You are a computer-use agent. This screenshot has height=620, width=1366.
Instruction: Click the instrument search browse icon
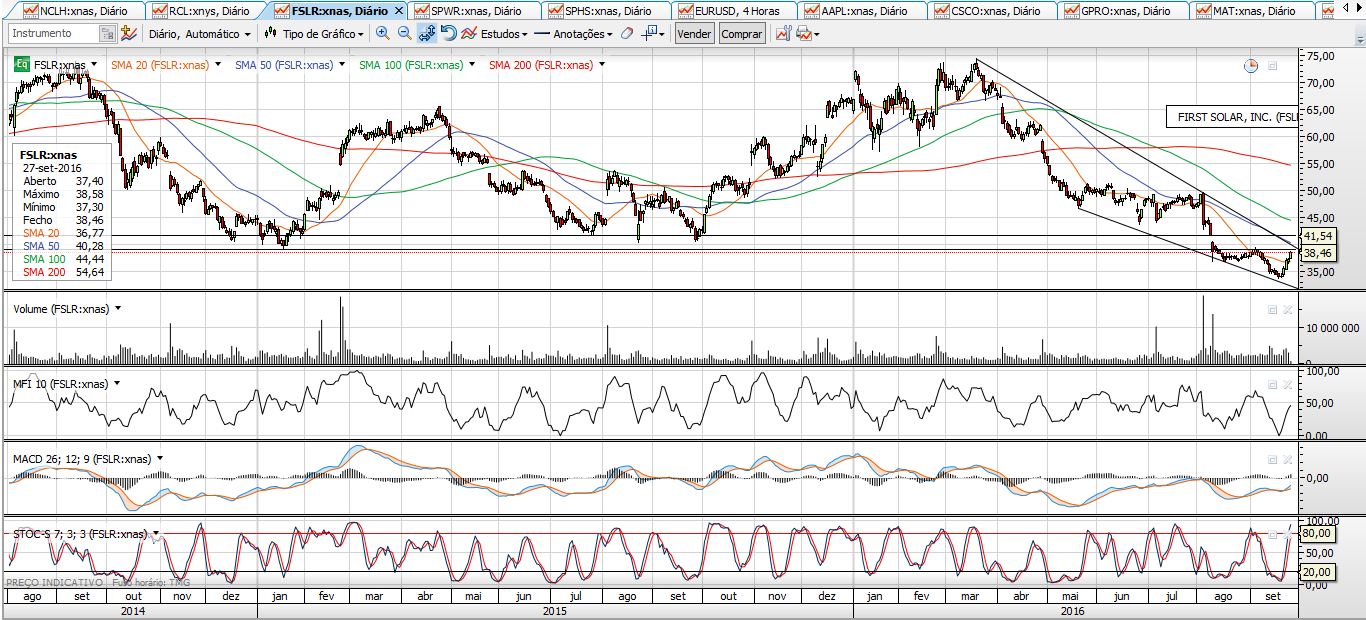(107, 33)
